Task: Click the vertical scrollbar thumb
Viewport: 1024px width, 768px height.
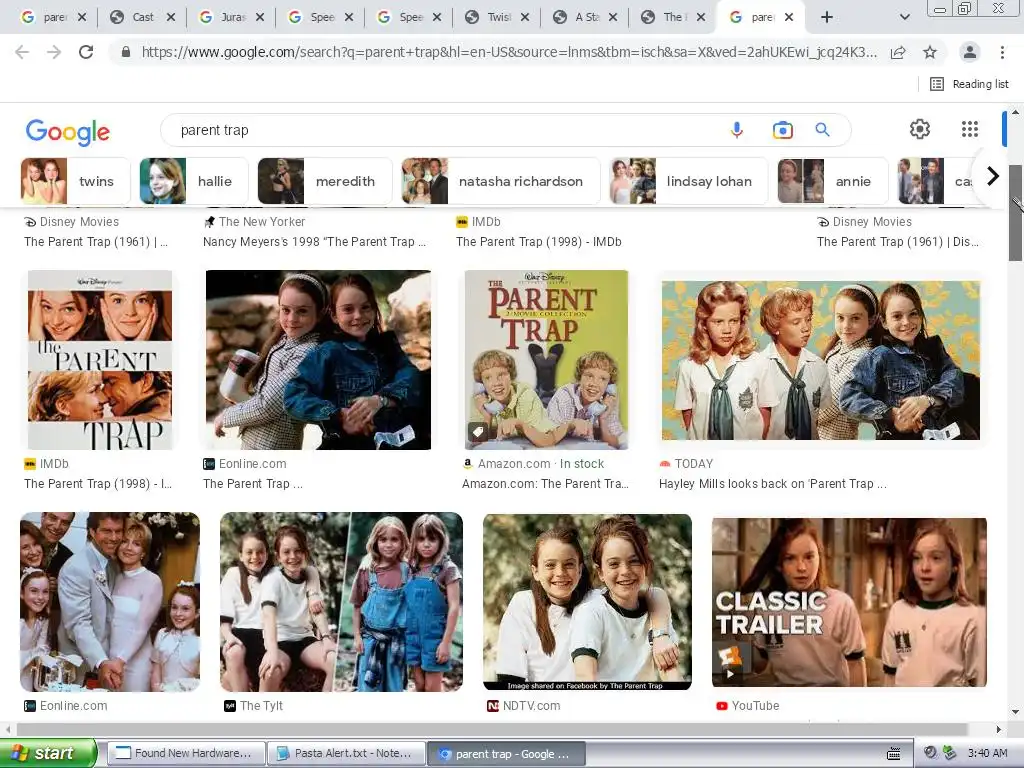Action: tap(1015, 213)
